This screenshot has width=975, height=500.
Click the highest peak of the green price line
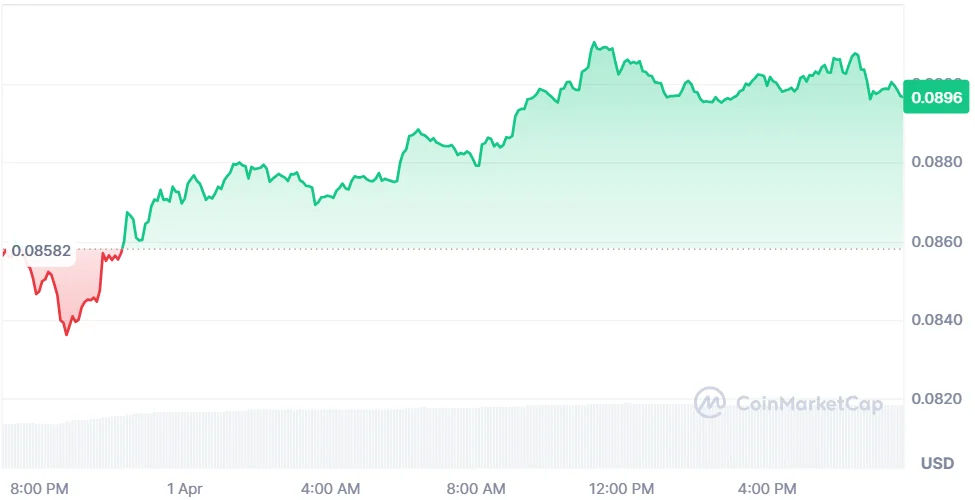[x=593, y=43]
